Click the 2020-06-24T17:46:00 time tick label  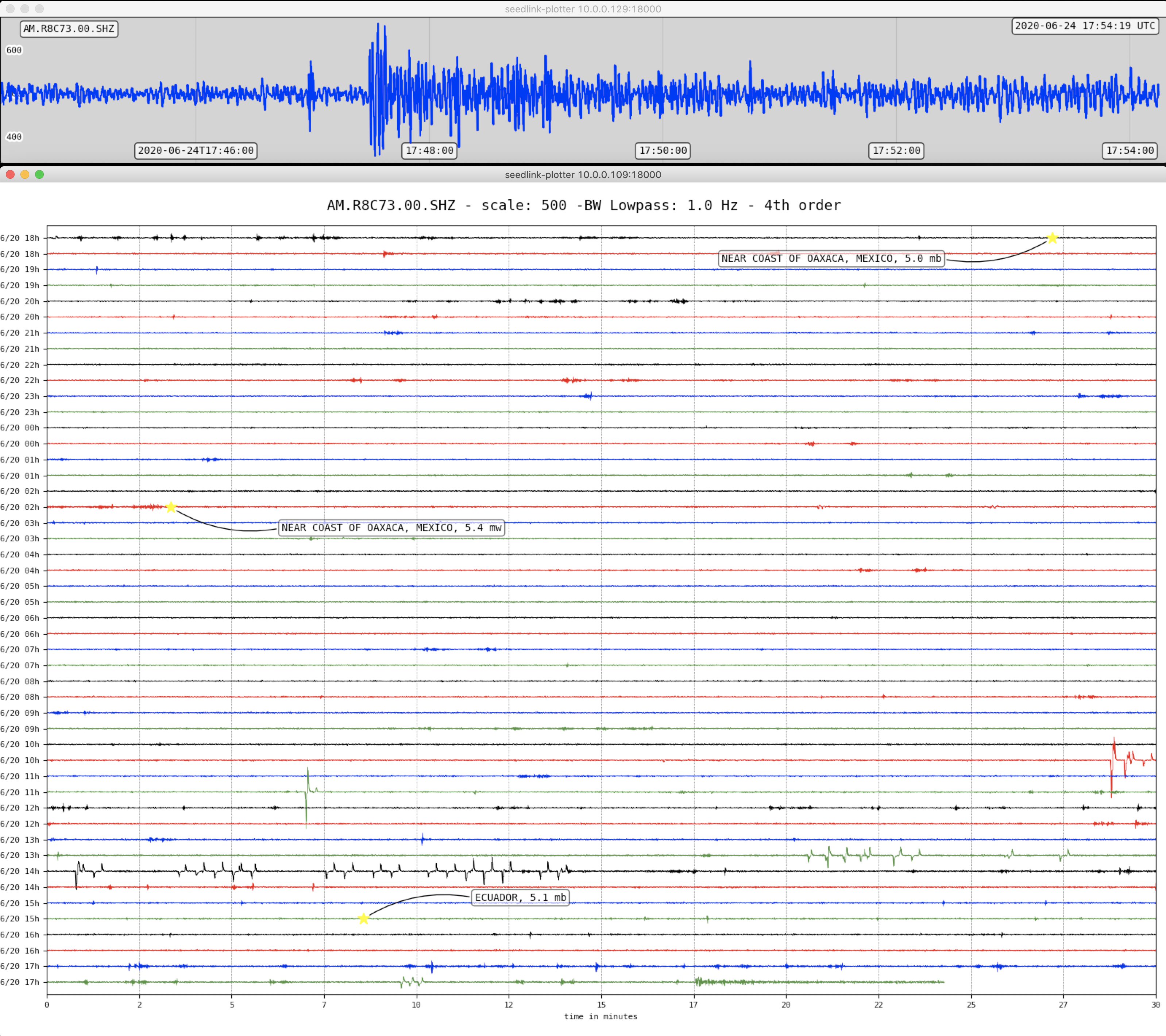point(196,151)
